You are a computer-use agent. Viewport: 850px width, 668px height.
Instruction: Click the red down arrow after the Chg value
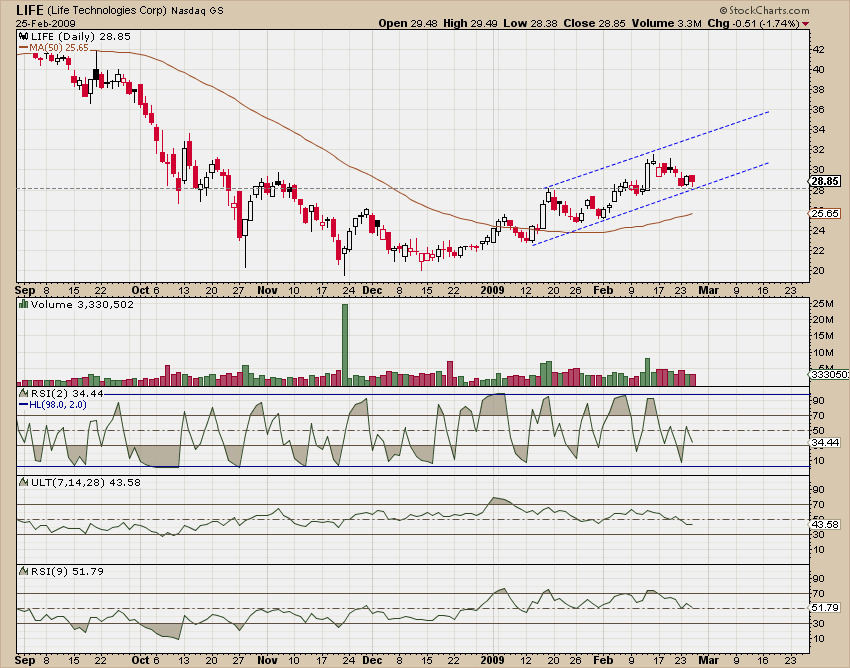click(806, 24)
